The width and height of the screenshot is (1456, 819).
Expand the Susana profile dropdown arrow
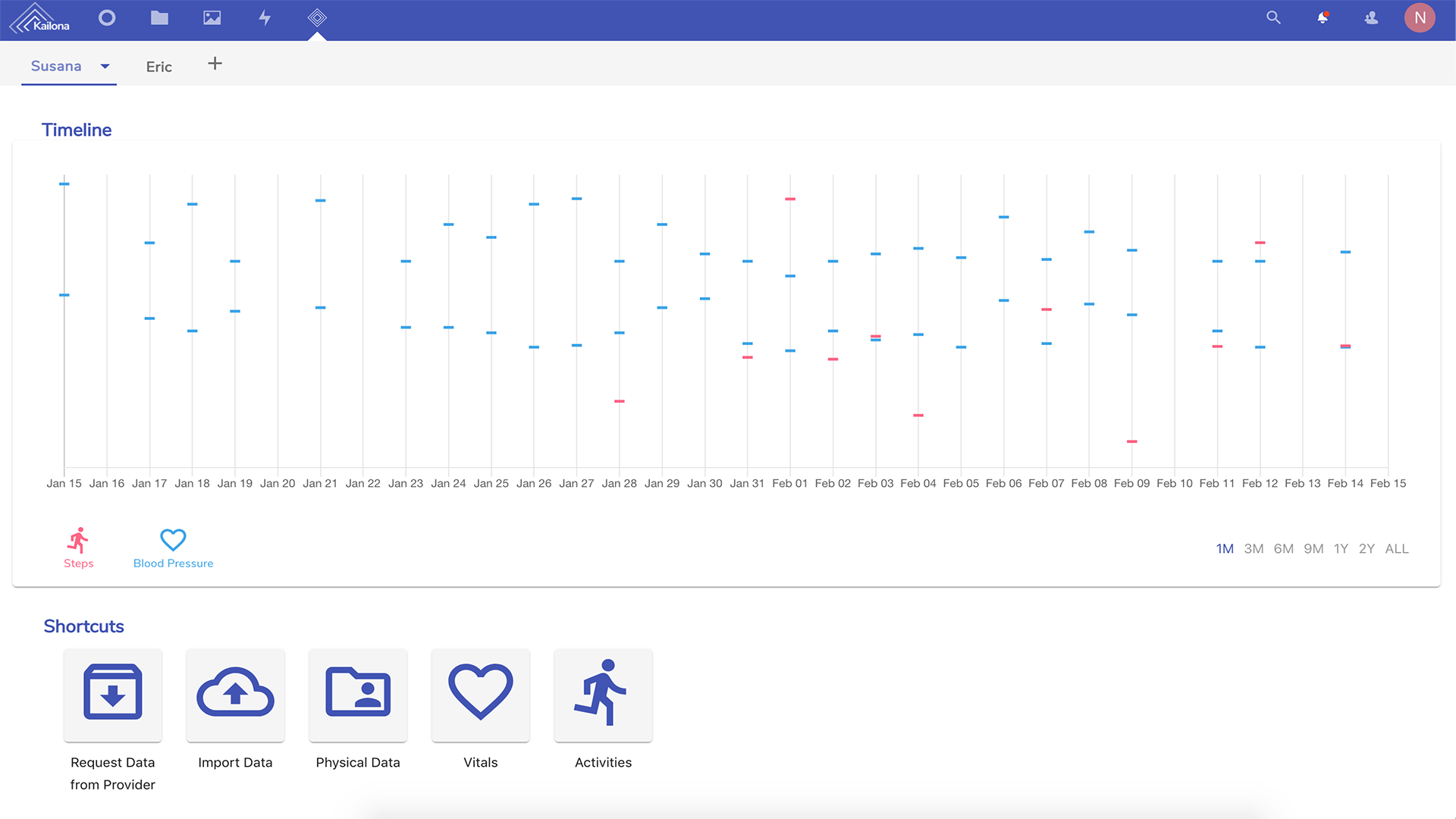point(105,66)
